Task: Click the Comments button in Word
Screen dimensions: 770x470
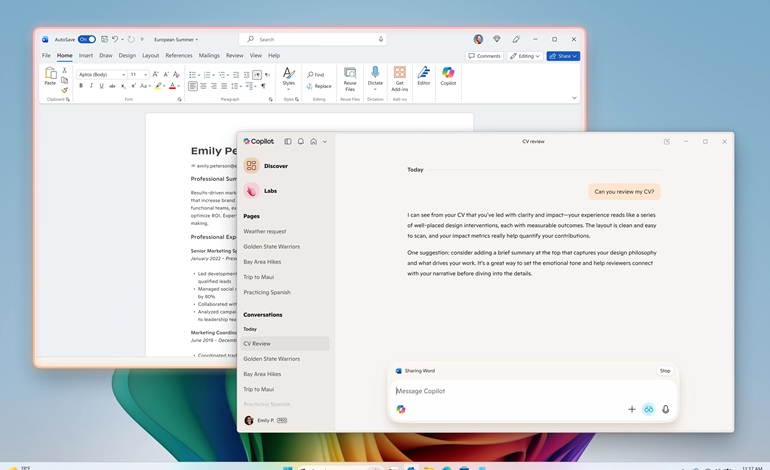Action: point(485,56)
